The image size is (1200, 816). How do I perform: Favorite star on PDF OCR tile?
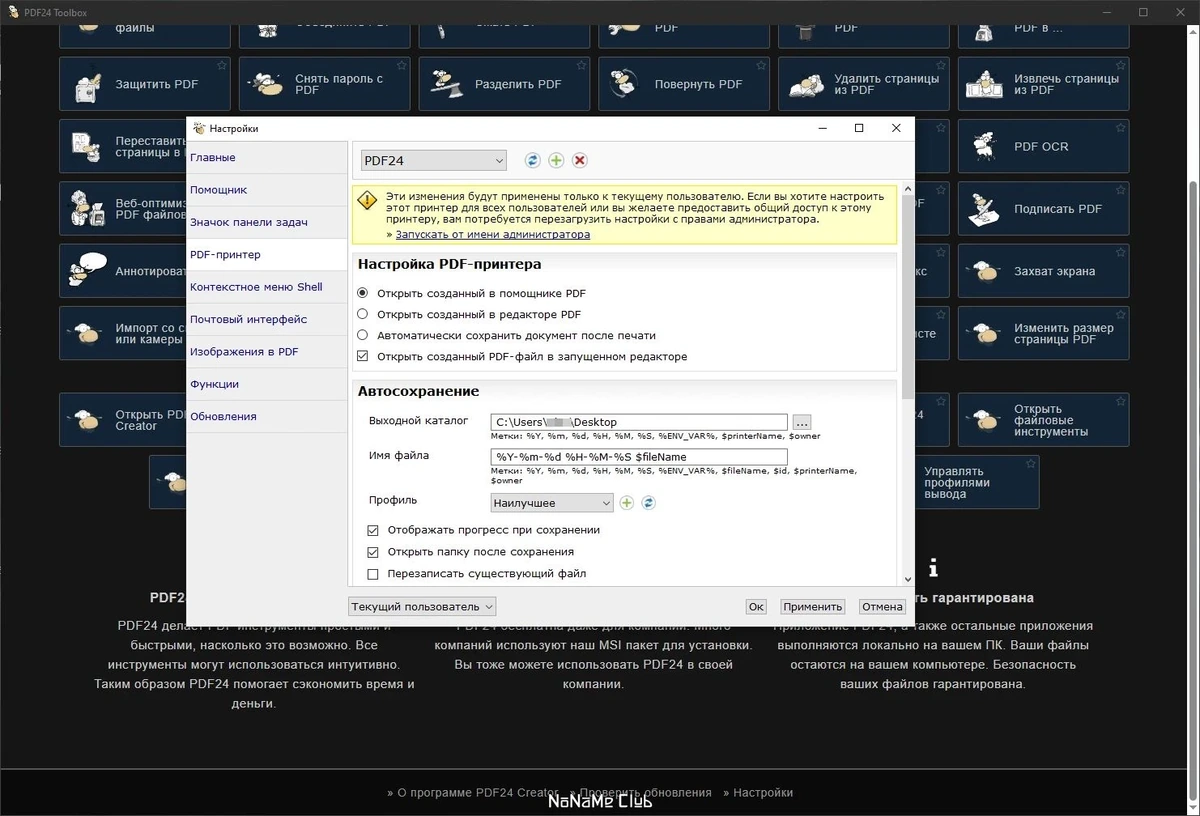(x=1121, y=128)
